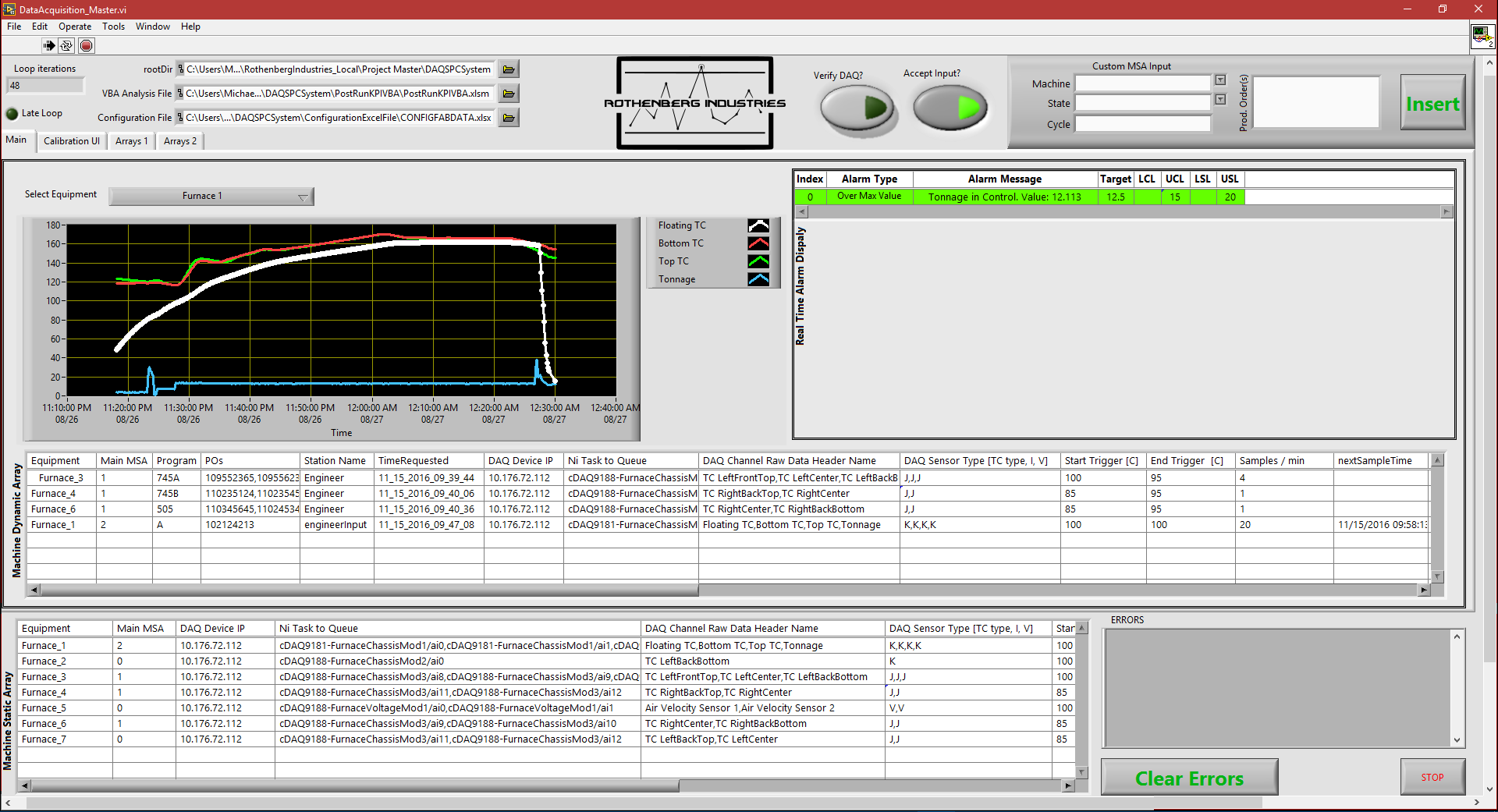Screen dimensions: 1498x812
Task: Click Machine Dynamic Array right scroll arrow
Action: 1424,590
